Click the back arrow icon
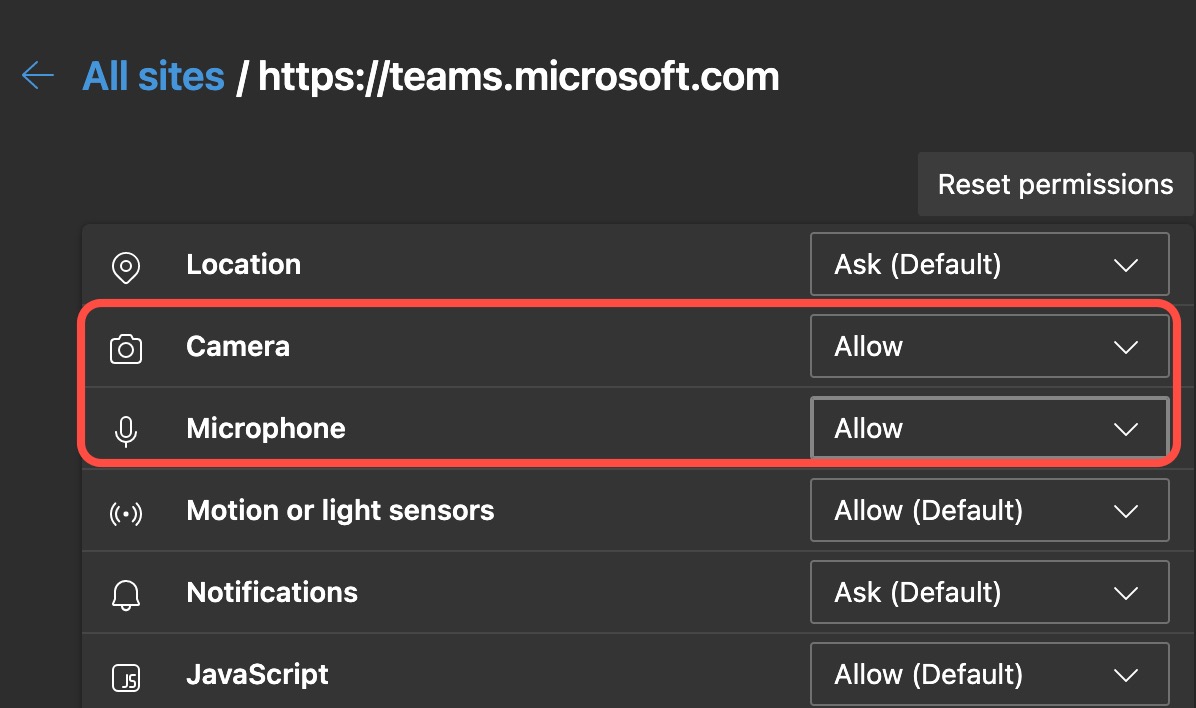The width and height of the screenshot is (1196, 708). [x=37, y=75]
